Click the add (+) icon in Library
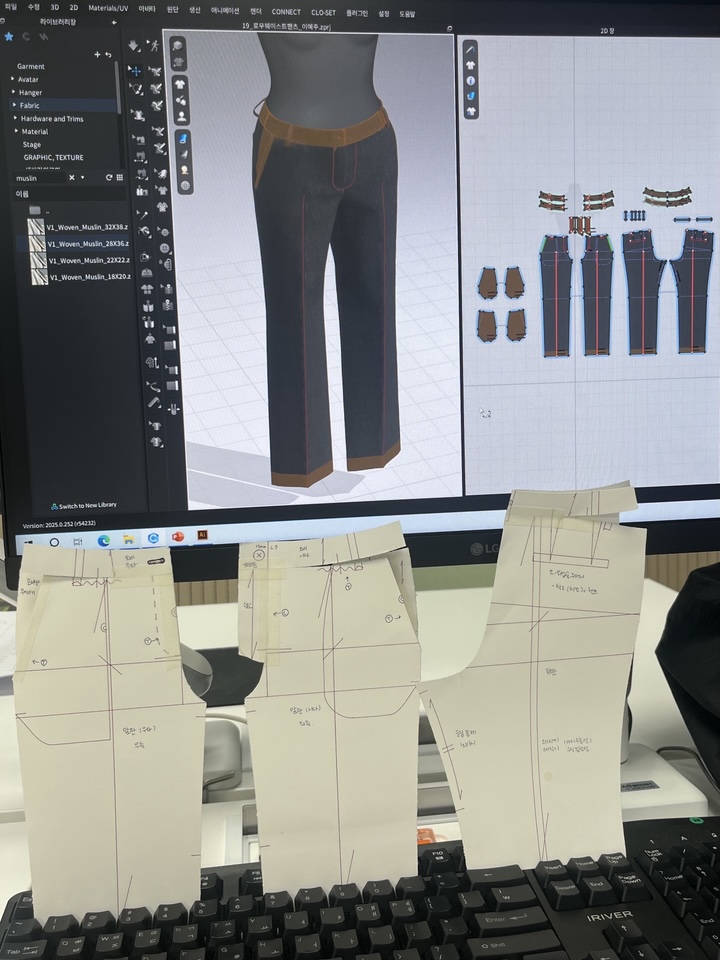 [x=96, y=54]
